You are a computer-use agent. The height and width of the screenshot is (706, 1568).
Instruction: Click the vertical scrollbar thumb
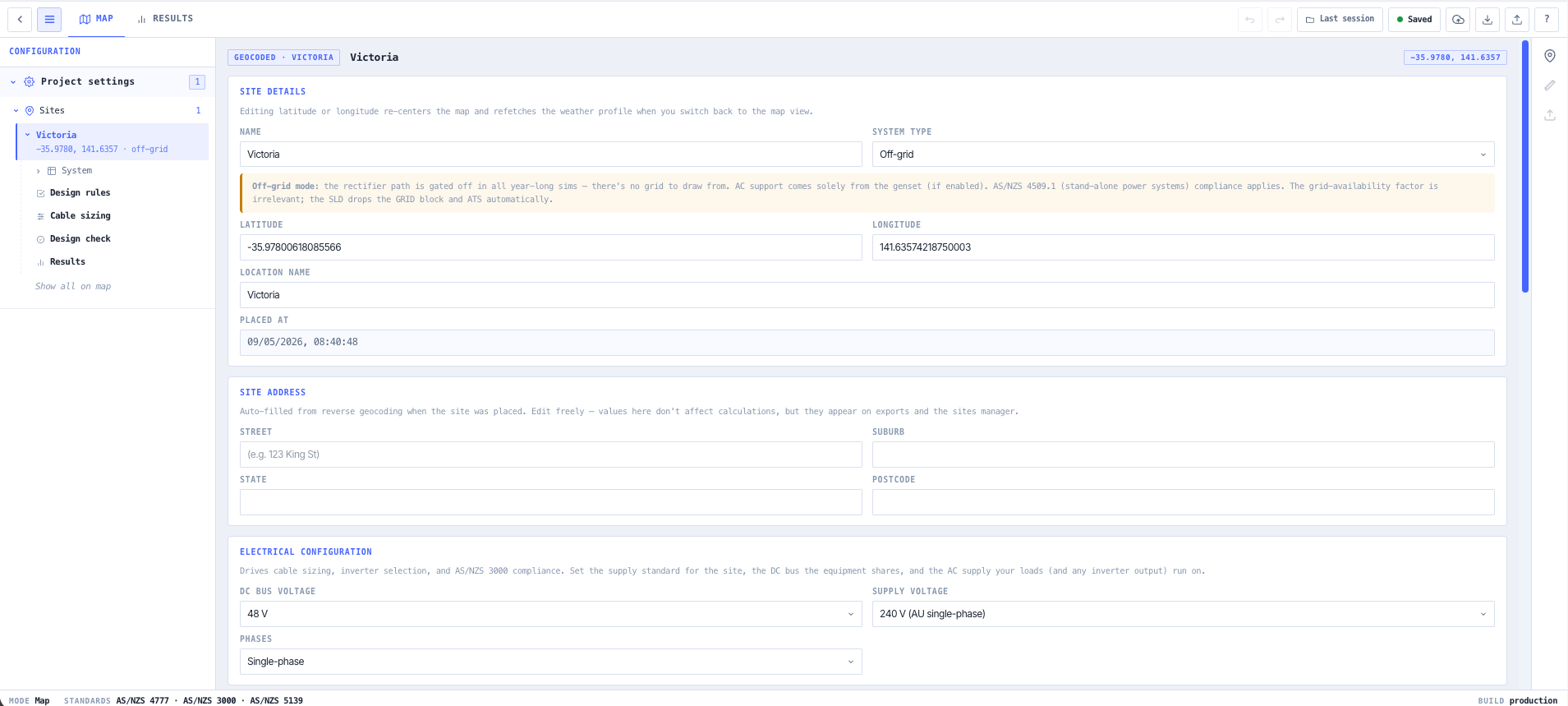point(1525,166)
